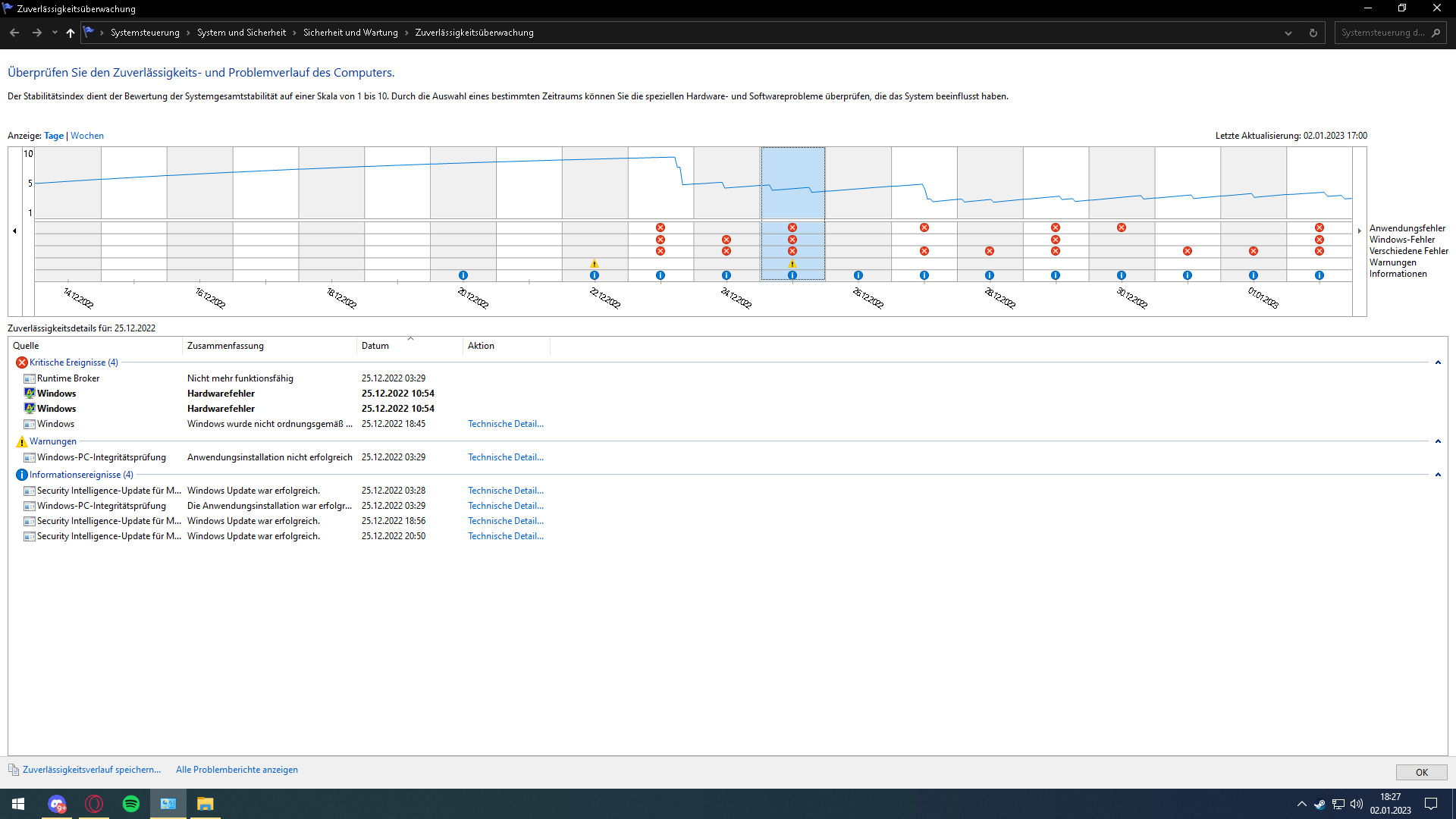Click the address bar refresh icon

click(x=1313, y=33)
